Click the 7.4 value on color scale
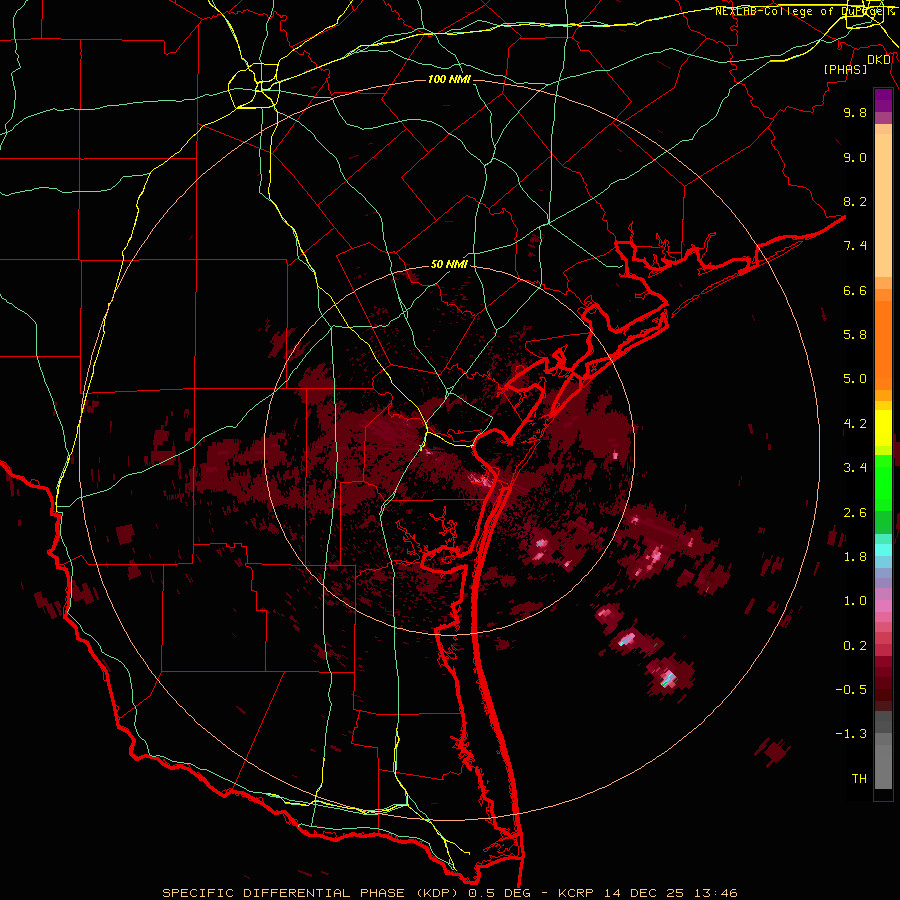The image size is (900, 900). click(x=855, y=246)
